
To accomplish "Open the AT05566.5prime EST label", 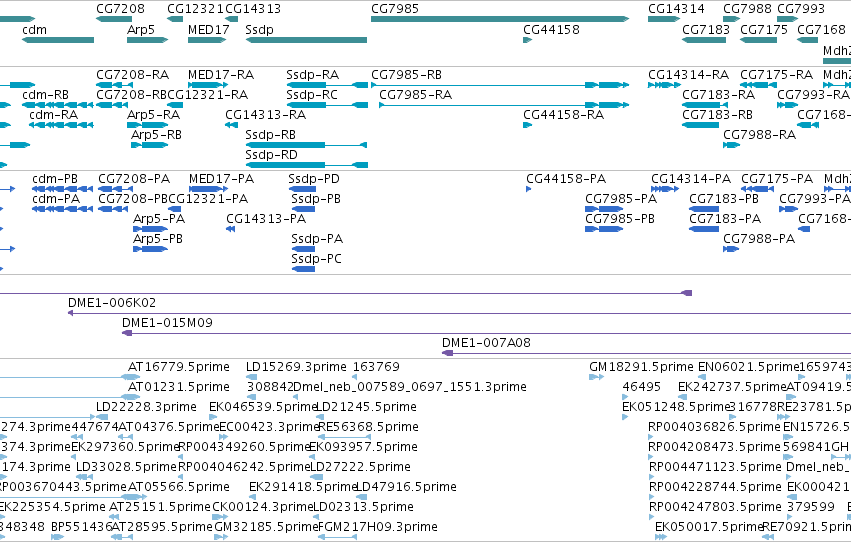I will (179, 486).
